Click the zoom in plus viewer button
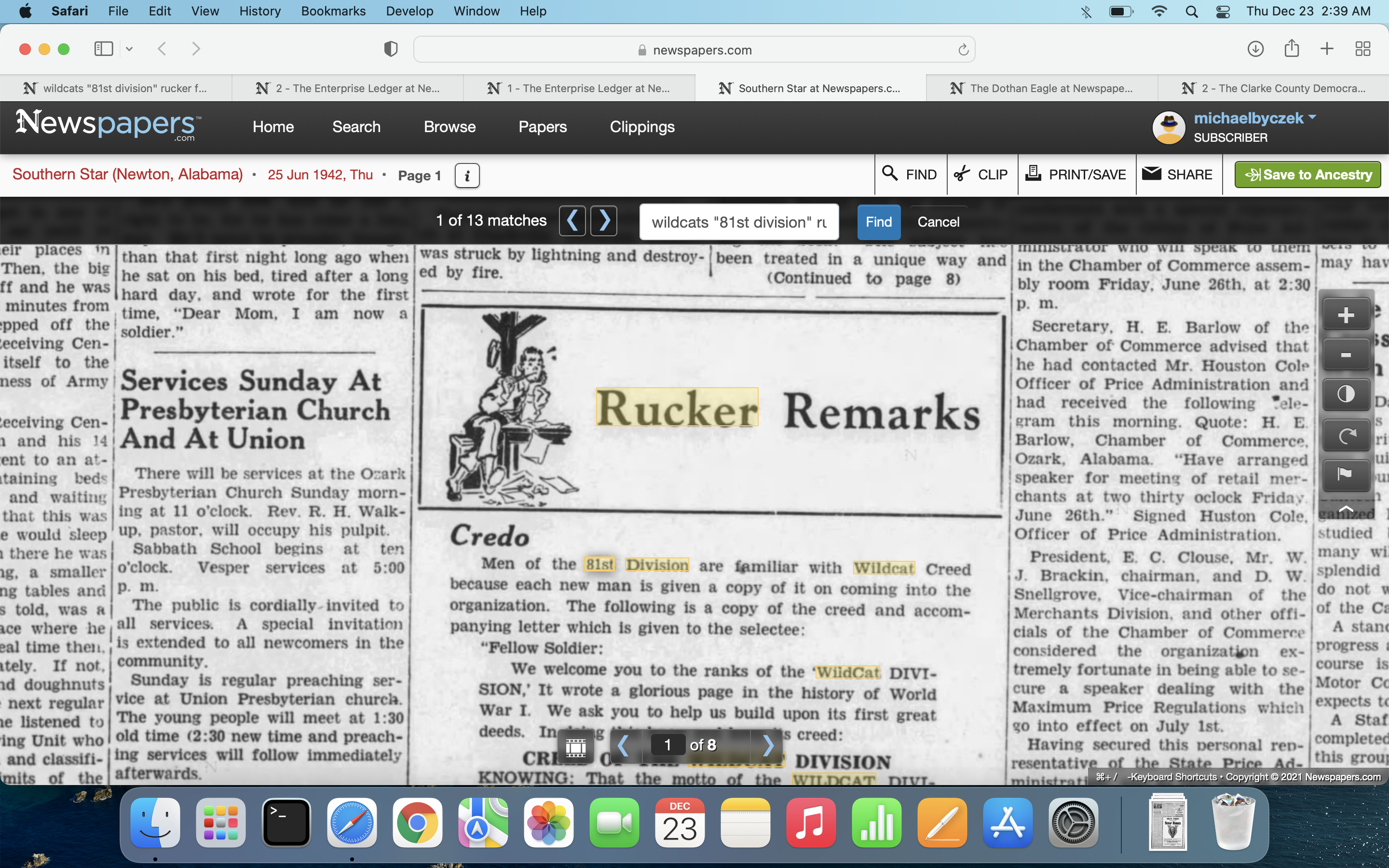 click(x=1346, y=315)
